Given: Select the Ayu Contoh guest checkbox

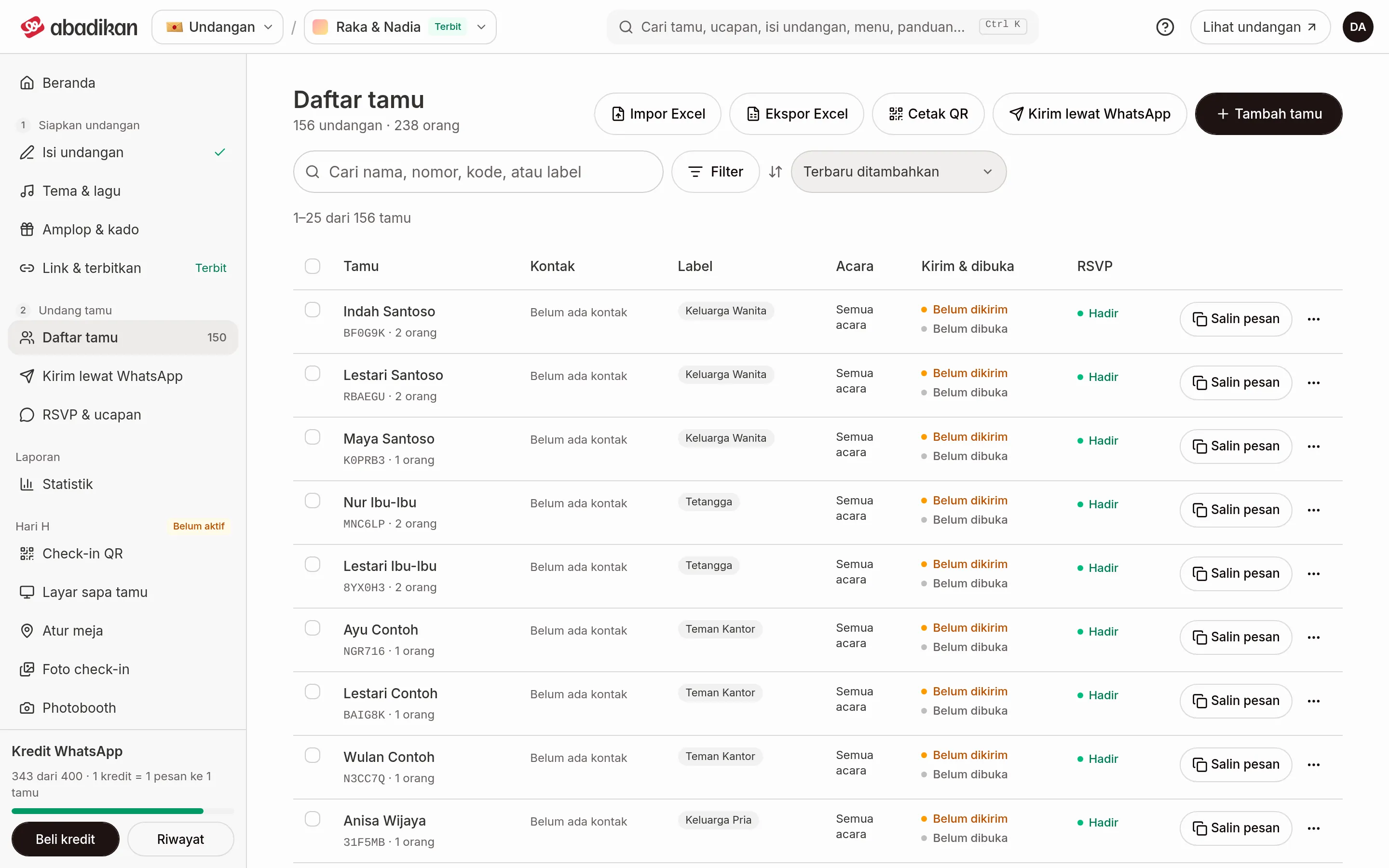Looking at the screenshot, I should [312, 628].
